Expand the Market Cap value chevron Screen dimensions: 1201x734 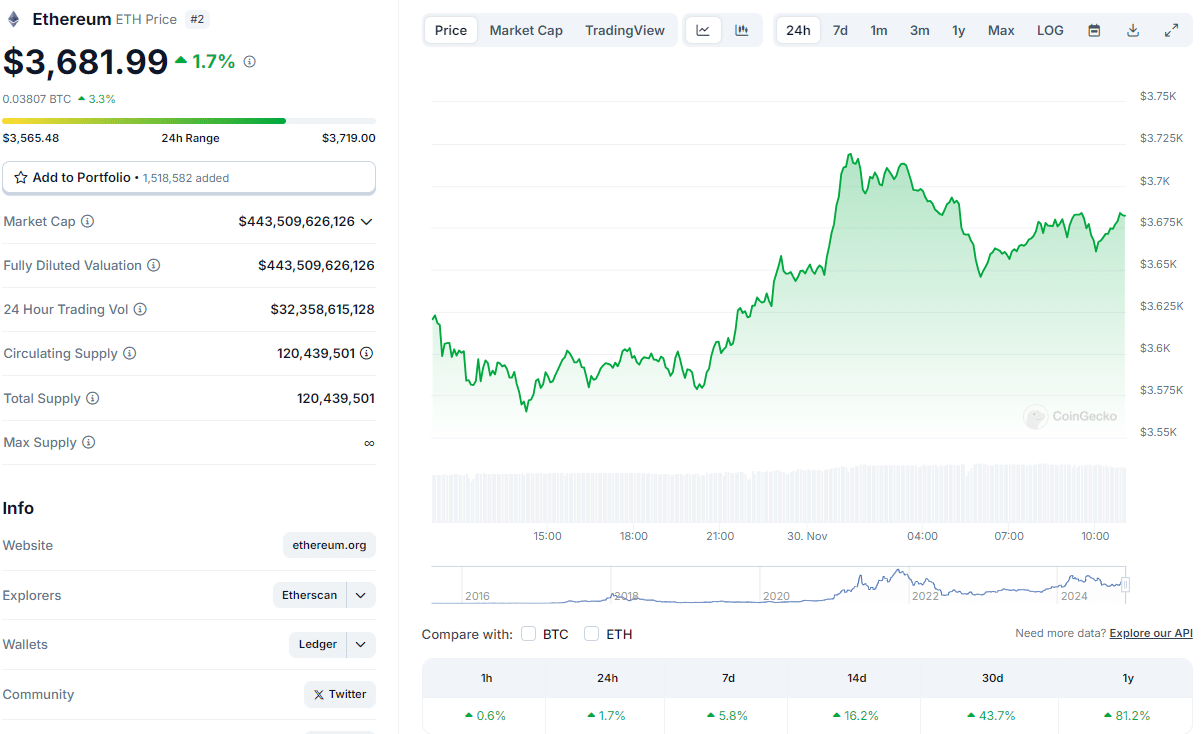pyautogui.click(x=367, y=221)
